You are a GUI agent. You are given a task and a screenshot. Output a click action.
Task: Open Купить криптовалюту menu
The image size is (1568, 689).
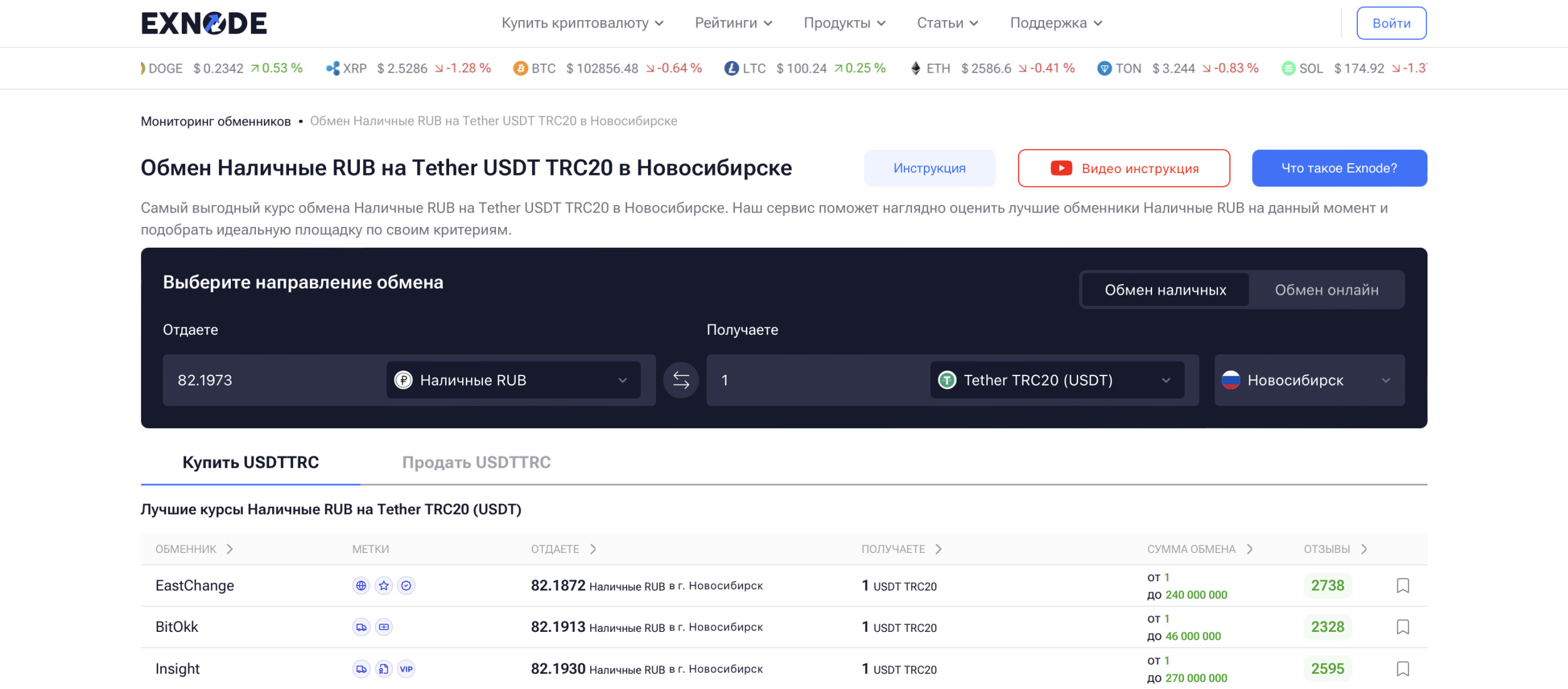click(x=582, y=23)
